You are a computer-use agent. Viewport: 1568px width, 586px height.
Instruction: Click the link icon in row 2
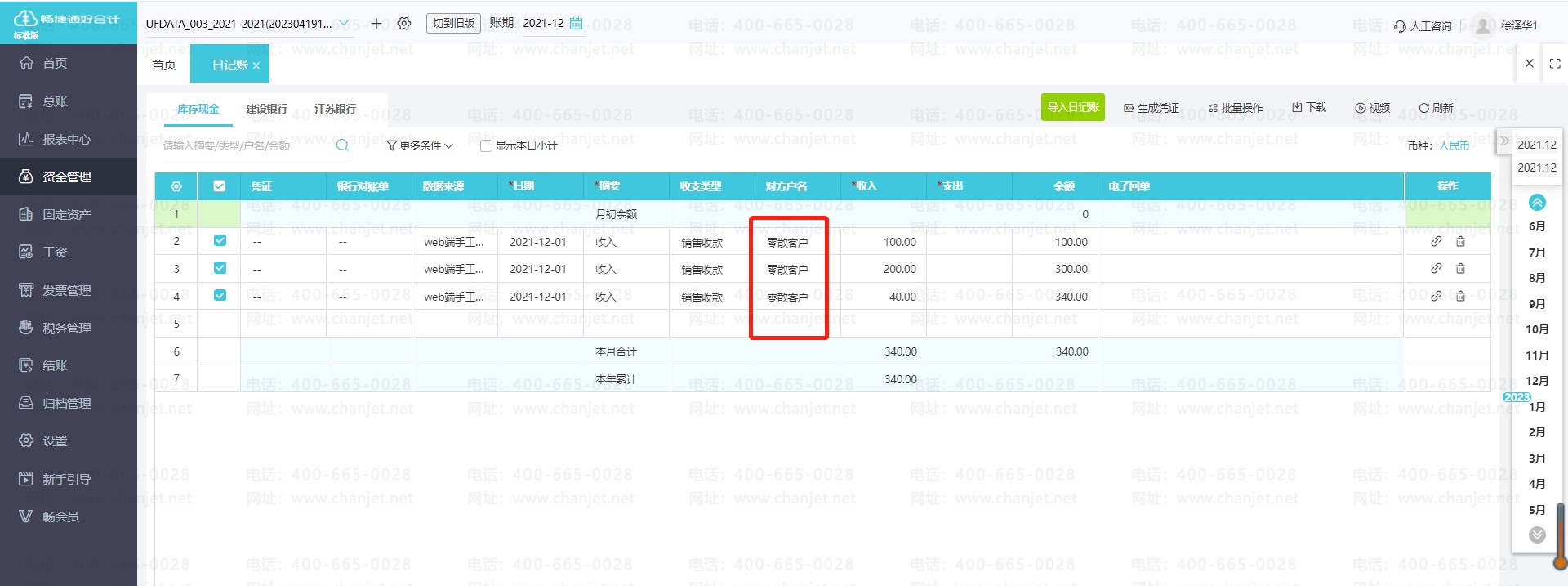(1436, 242)
